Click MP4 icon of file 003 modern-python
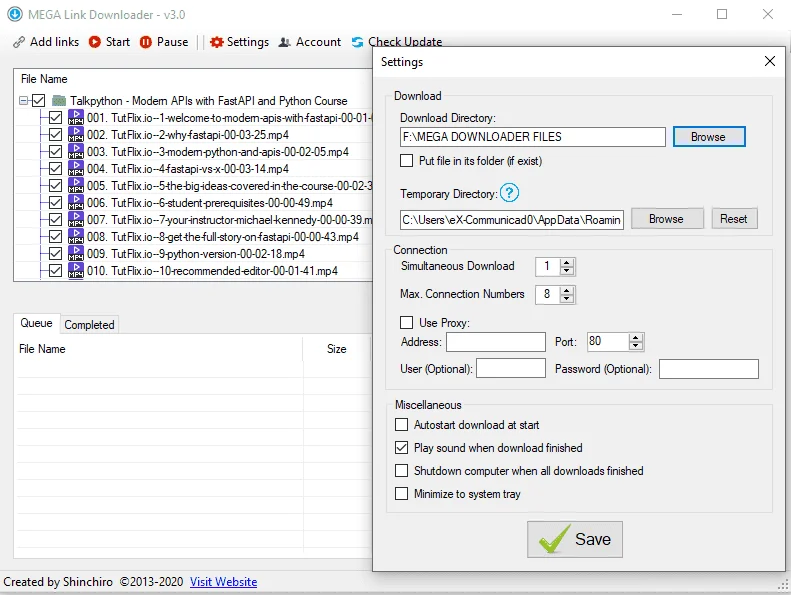Image resolution: width=791 pixels, height=595 pixels. (76, 151)
